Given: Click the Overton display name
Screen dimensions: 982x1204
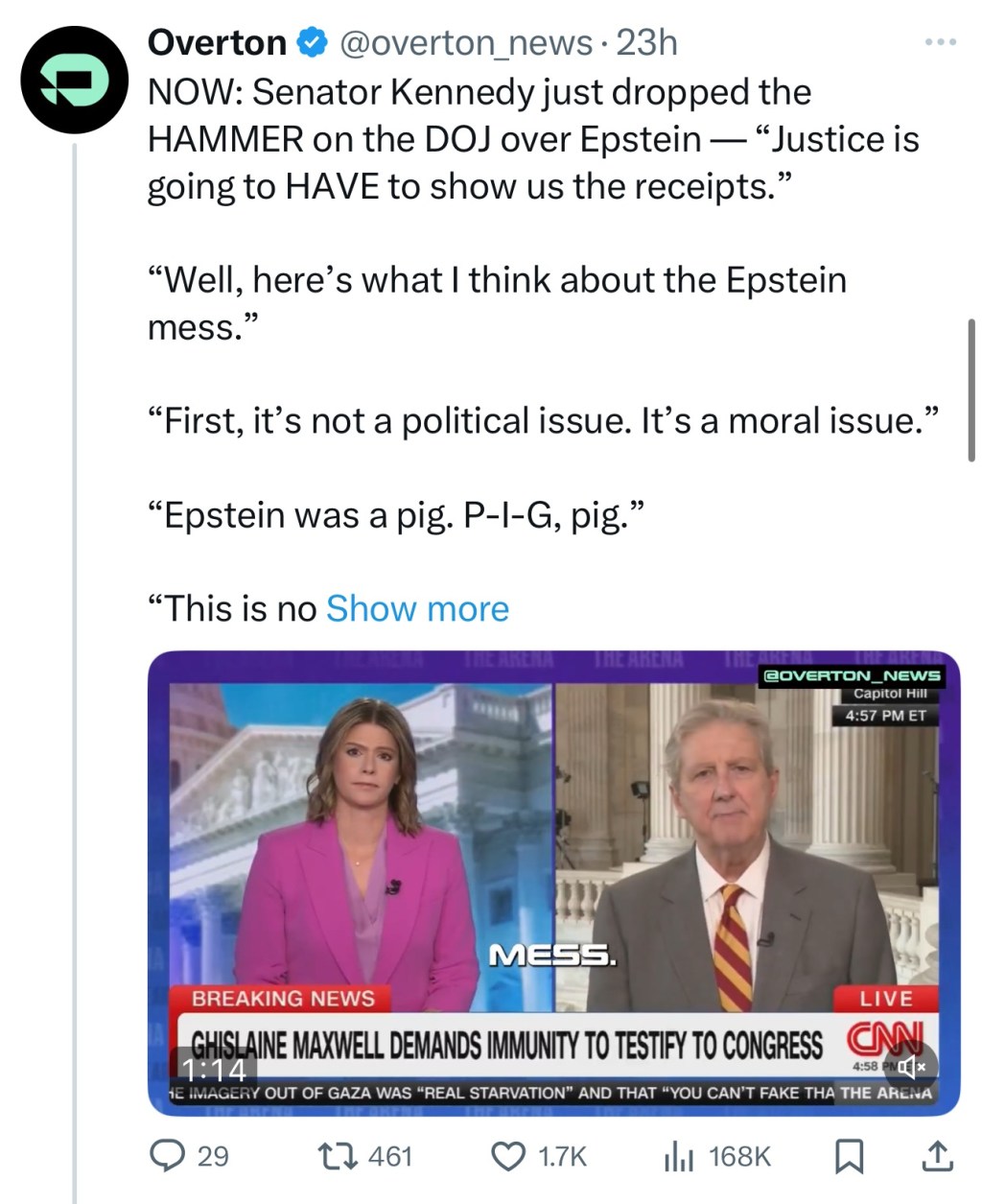Looking at the screenshot, I should coord(217,43).
